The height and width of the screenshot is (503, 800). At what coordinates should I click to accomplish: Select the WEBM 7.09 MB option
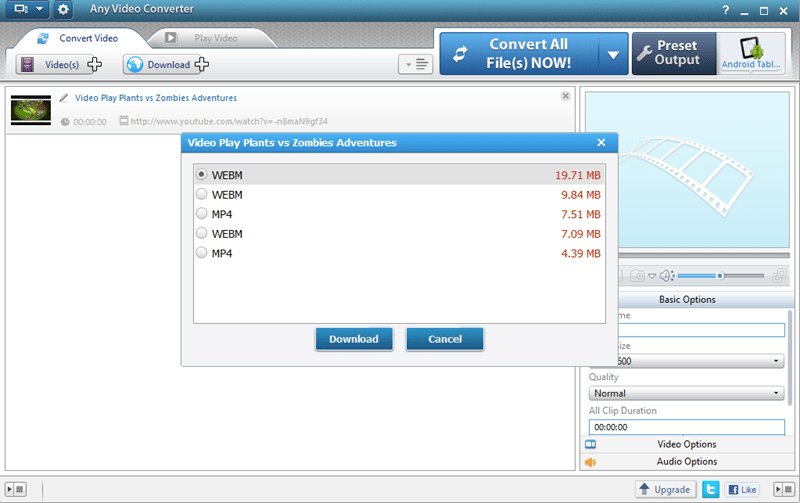(399, 234)
